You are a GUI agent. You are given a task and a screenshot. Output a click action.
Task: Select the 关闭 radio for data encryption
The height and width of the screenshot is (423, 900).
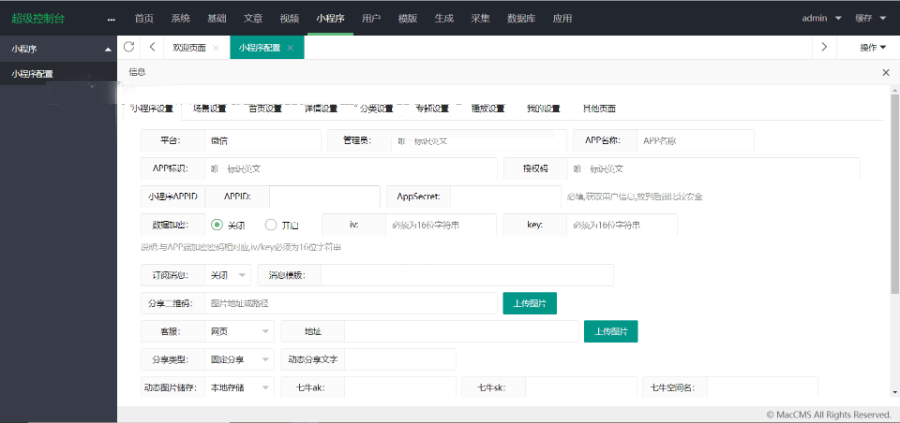coord(217,225)
